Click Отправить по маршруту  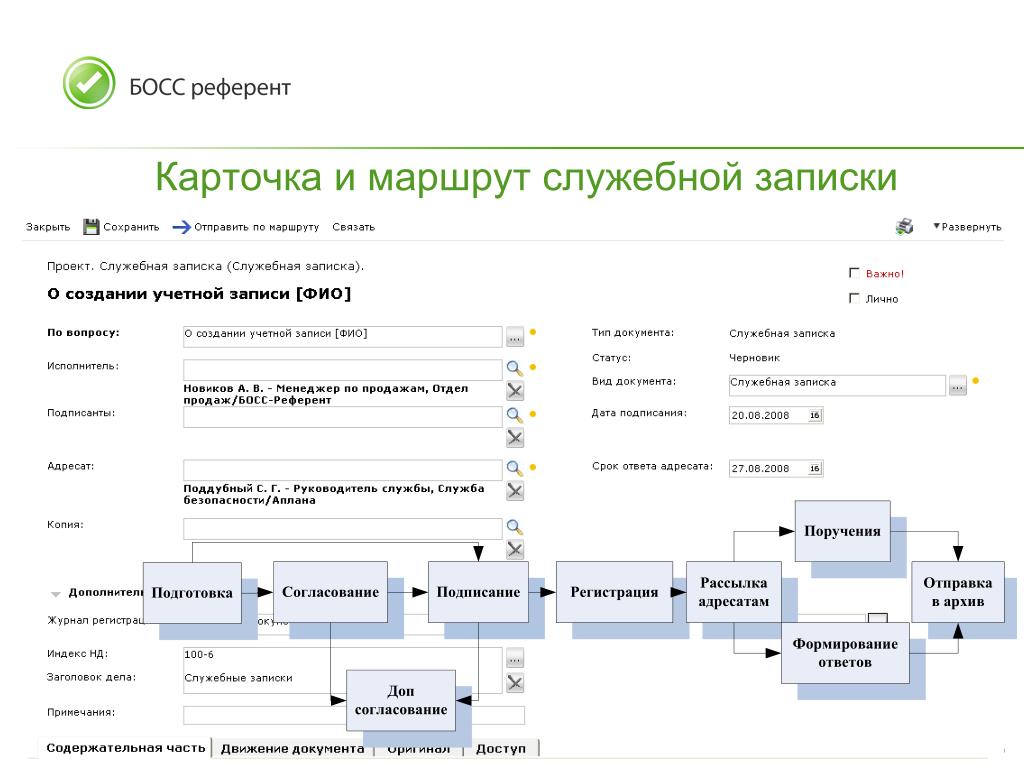pos(257,227)
